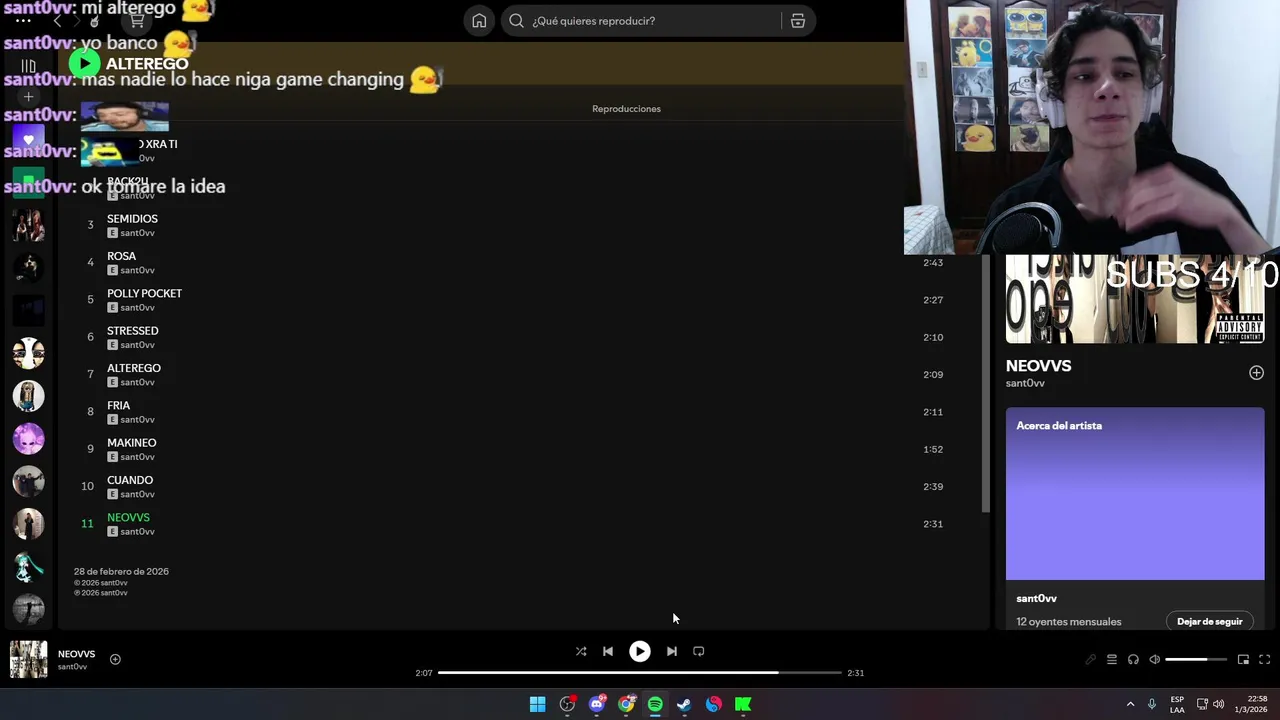Screen dimensions: 1280x720
Task: Open Chrome from the taskbar
Action: [x=626, y=704]
